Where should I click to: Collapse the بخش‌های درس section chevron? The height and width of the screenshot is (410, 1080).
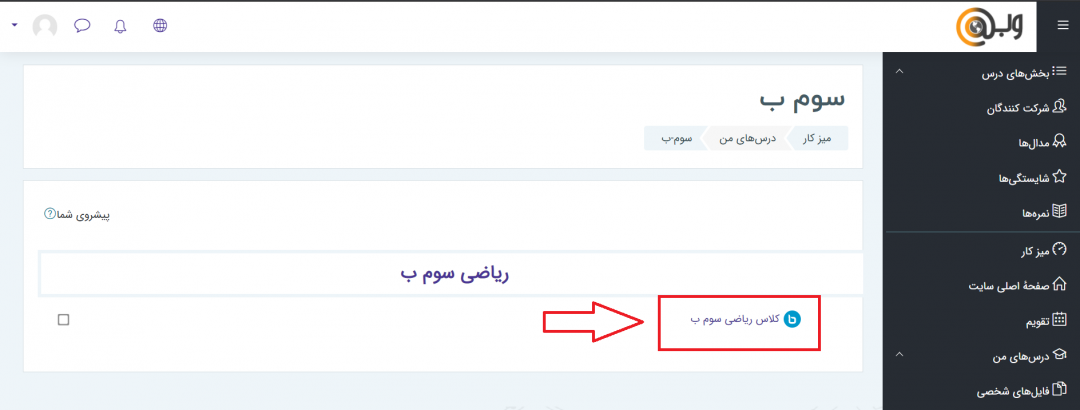pos(900,71)
